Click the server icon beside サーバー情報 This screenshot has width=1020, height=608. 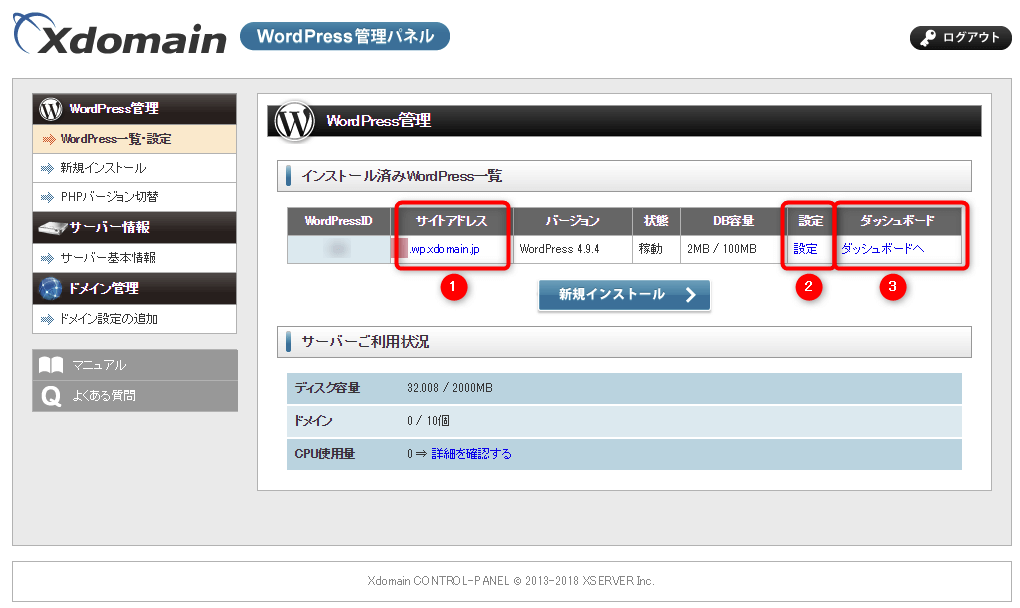(52, 228)
